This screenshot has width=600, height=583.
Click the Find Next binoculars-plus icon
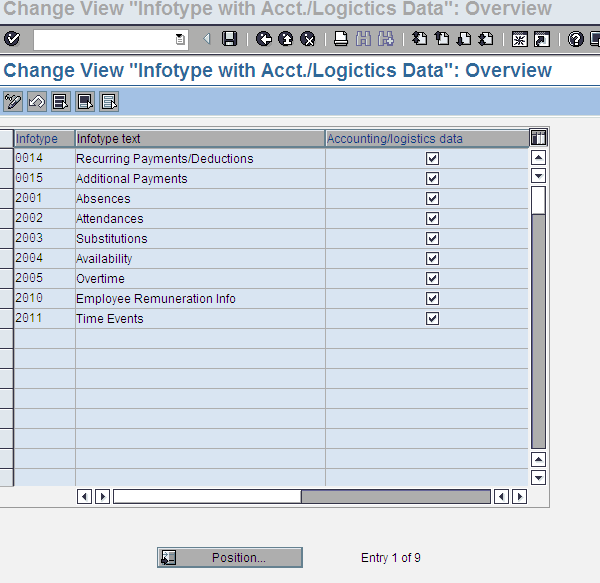386,39
